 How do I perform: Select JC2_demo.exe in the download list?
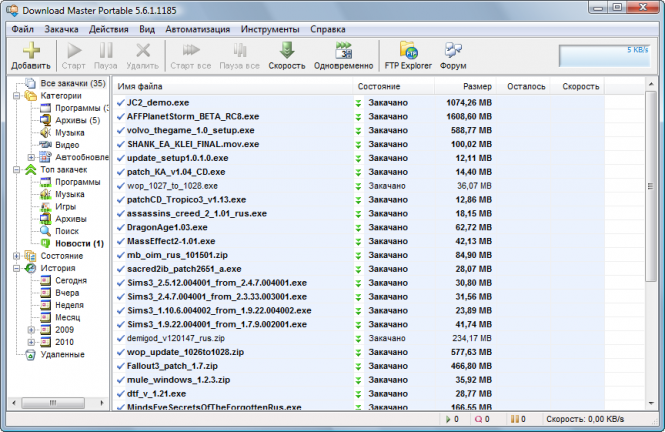tap(359, 103)
